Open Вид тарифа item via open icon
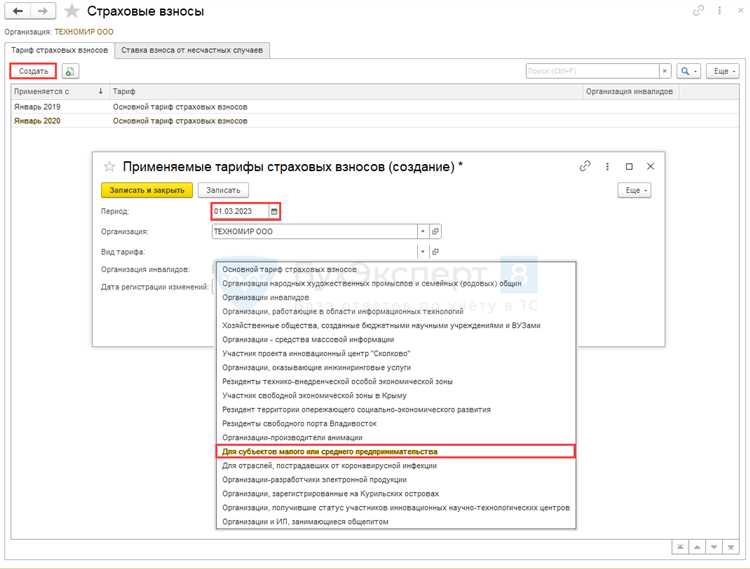The width and height of the screenshot is (750, 569). coord(435,252)
